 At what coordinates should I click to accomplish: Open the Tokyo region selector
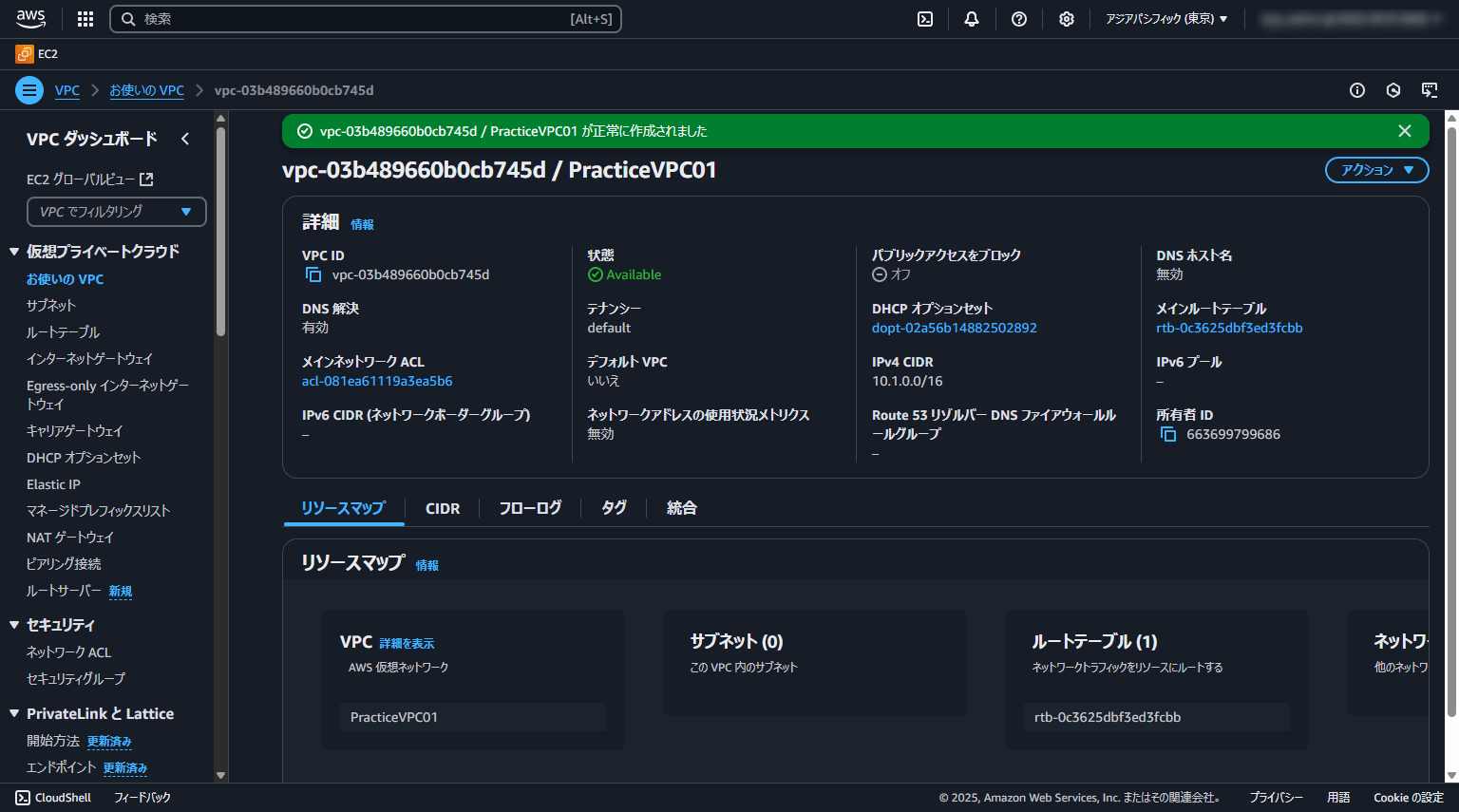point(1166,19)
